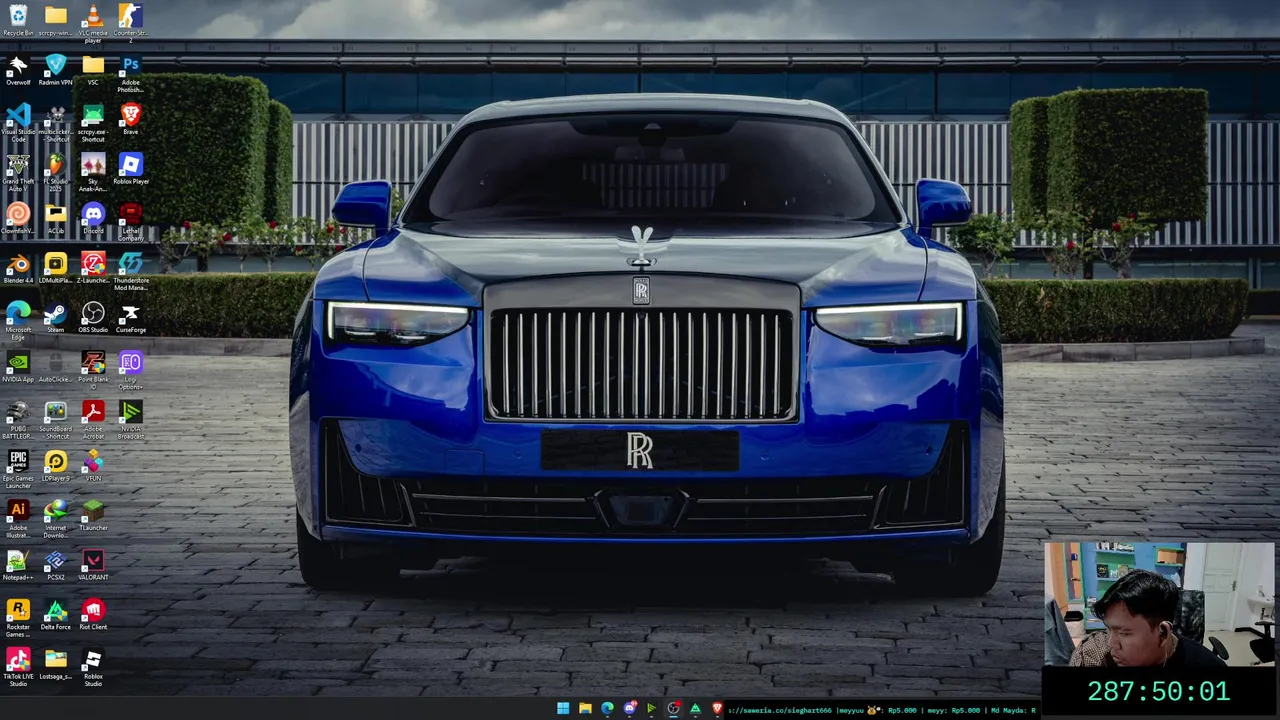Image resolution: width=1280 pixels, height=720 pixels.
Task: Select scrcpy.exe Shortcut icon
Action: tap(93, 121)
